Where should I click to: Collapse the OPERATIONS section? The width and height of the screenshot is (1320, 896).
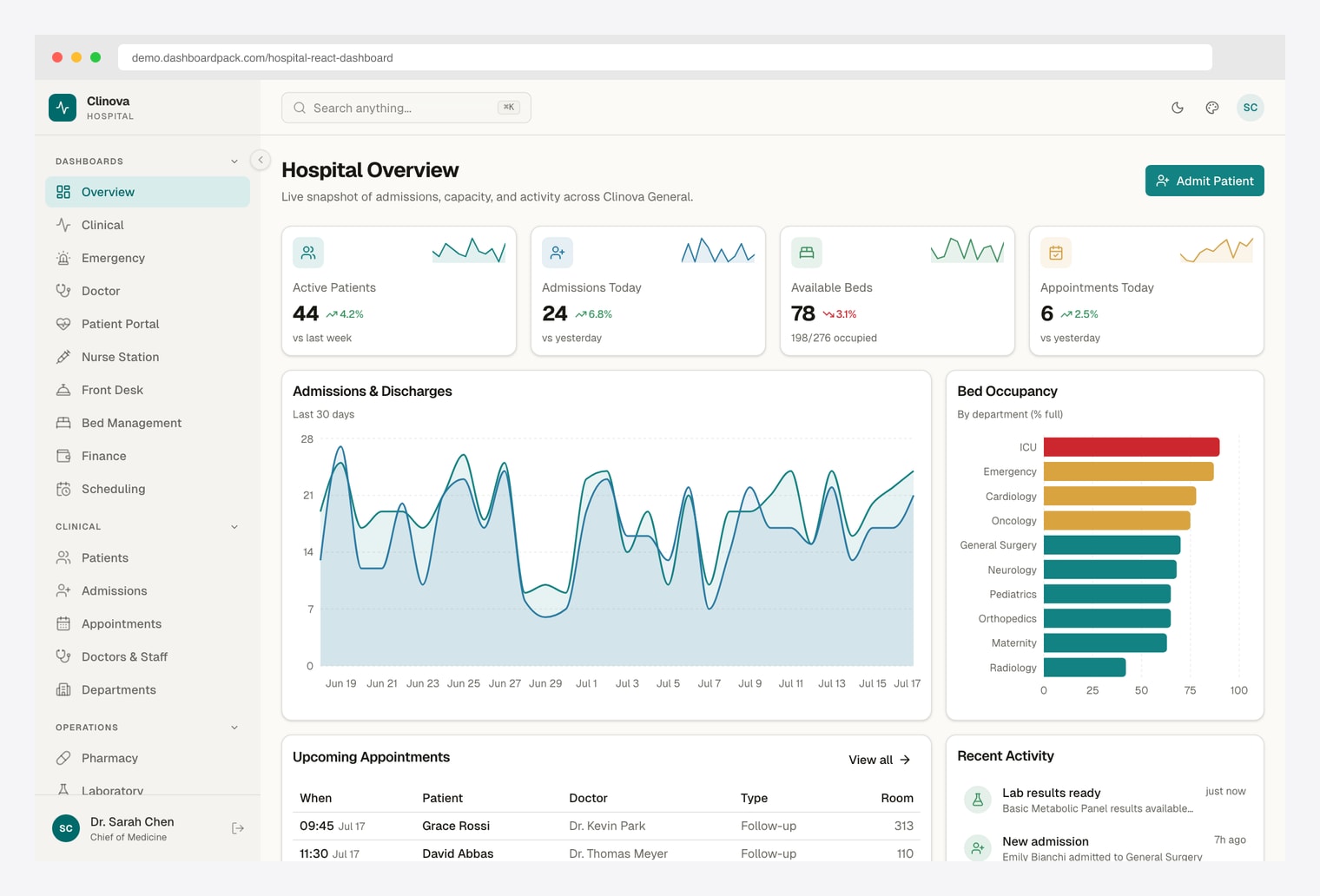click(234, 728)
